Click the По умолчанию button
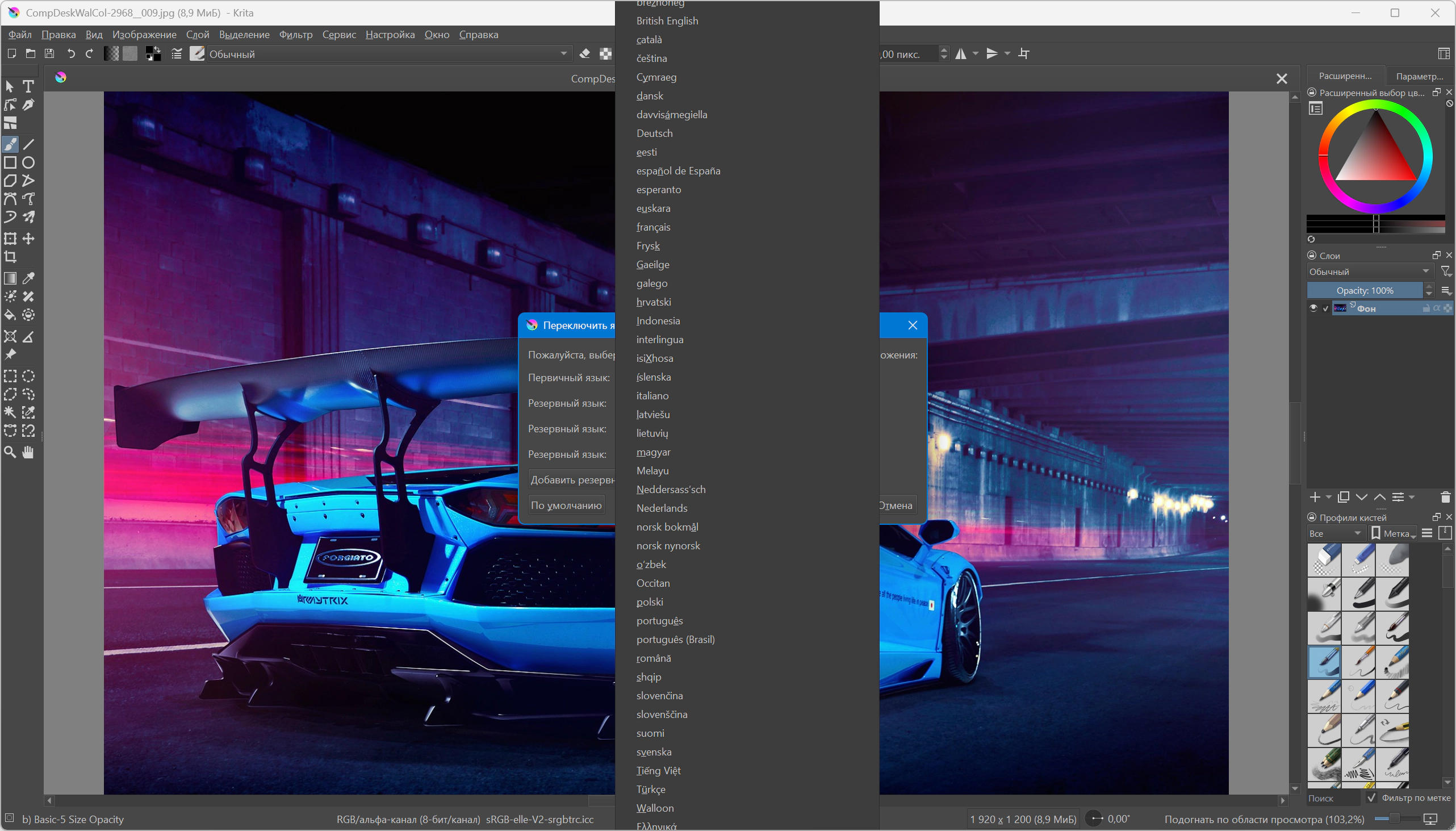This screenshot has height=831, width=1456. coord(566,505)
